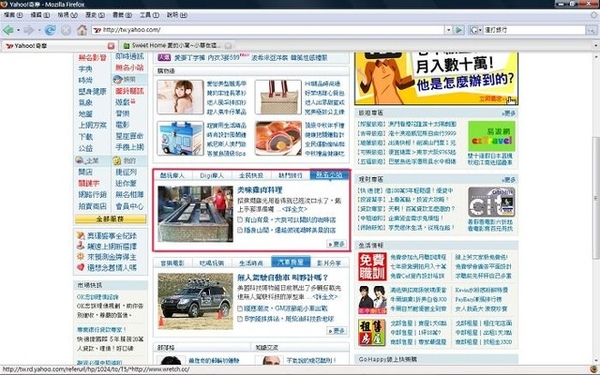This screenshot has height=375, width=600.
Task: Open the 檔案 (F) menu
Action: (13, 15)
